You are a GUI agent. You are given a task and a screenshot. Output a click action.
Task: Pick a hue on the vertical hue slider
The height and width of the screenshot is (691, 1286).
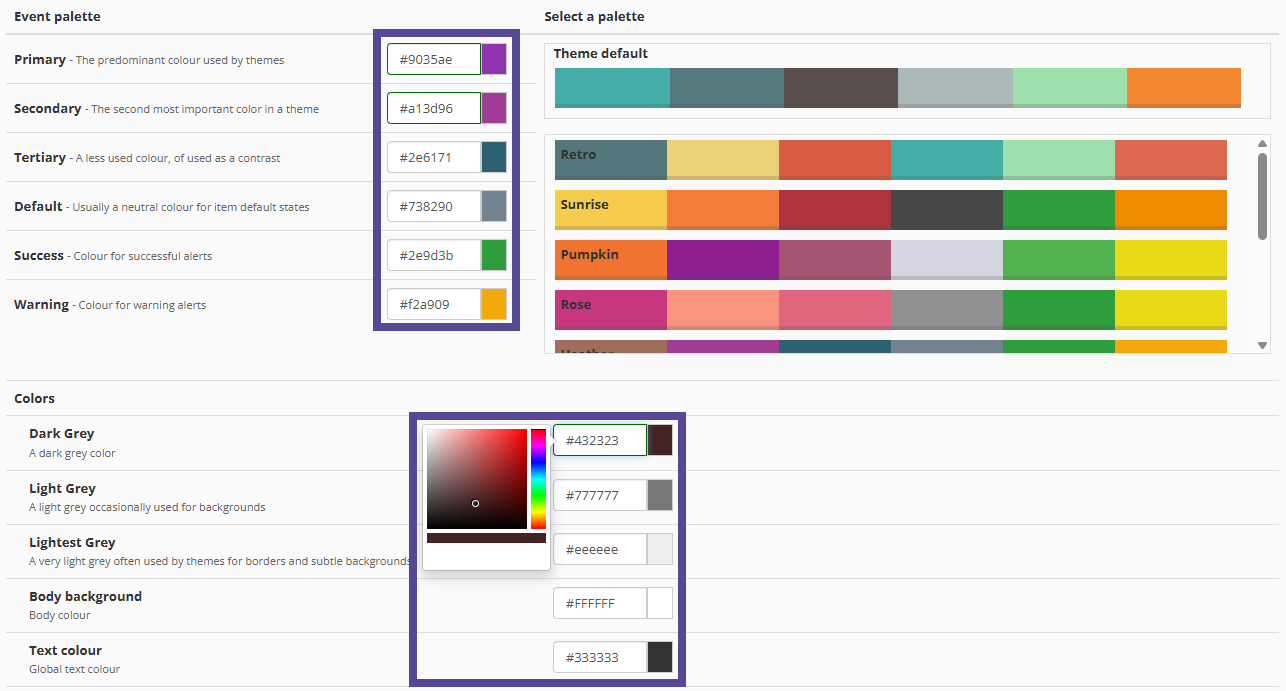(538, 480)
